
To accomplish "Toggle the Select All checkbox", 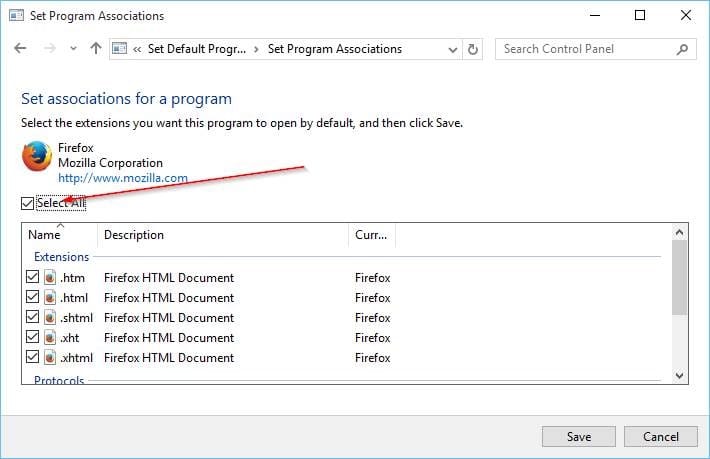I will 27,203.
